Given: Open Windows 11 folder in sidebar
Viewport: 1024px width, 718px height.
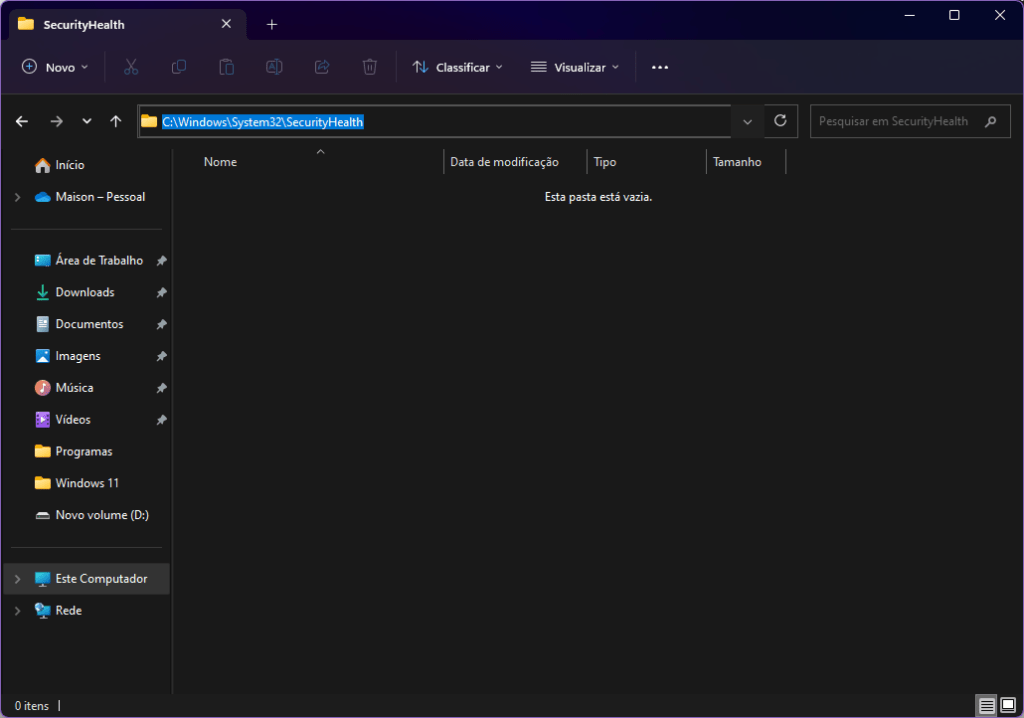Looking at the screenshot, I should 87,483.
